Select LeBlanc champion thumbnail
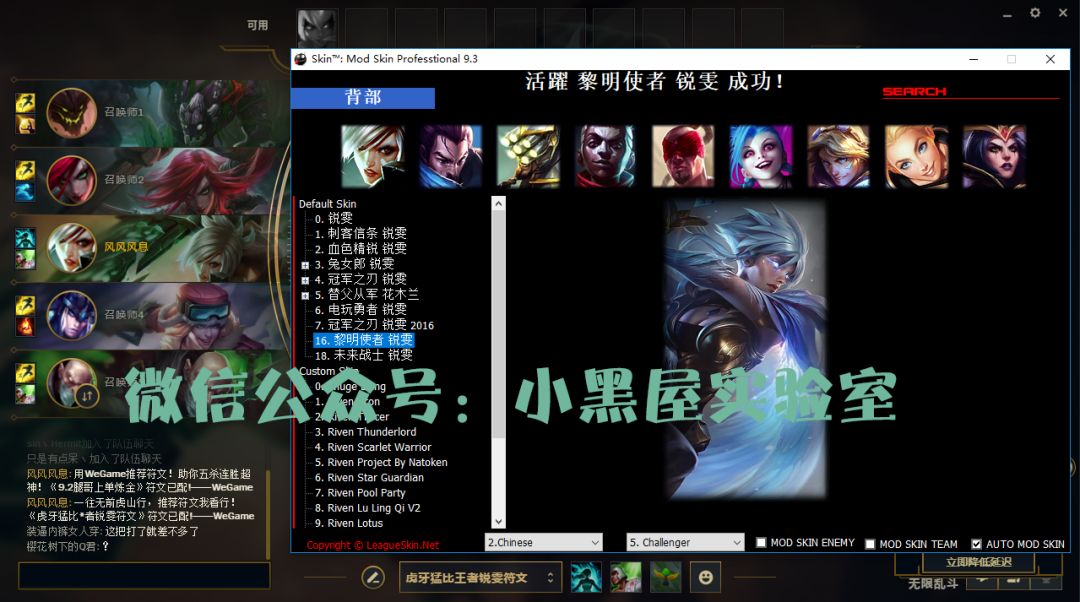 [994, 156]
